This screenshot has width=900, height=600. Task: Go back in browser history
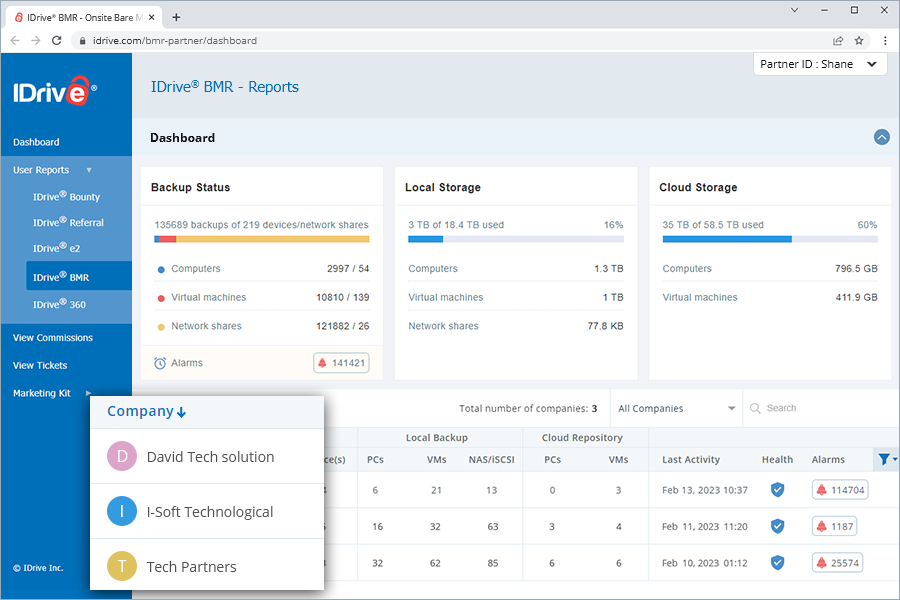(15, 40)
